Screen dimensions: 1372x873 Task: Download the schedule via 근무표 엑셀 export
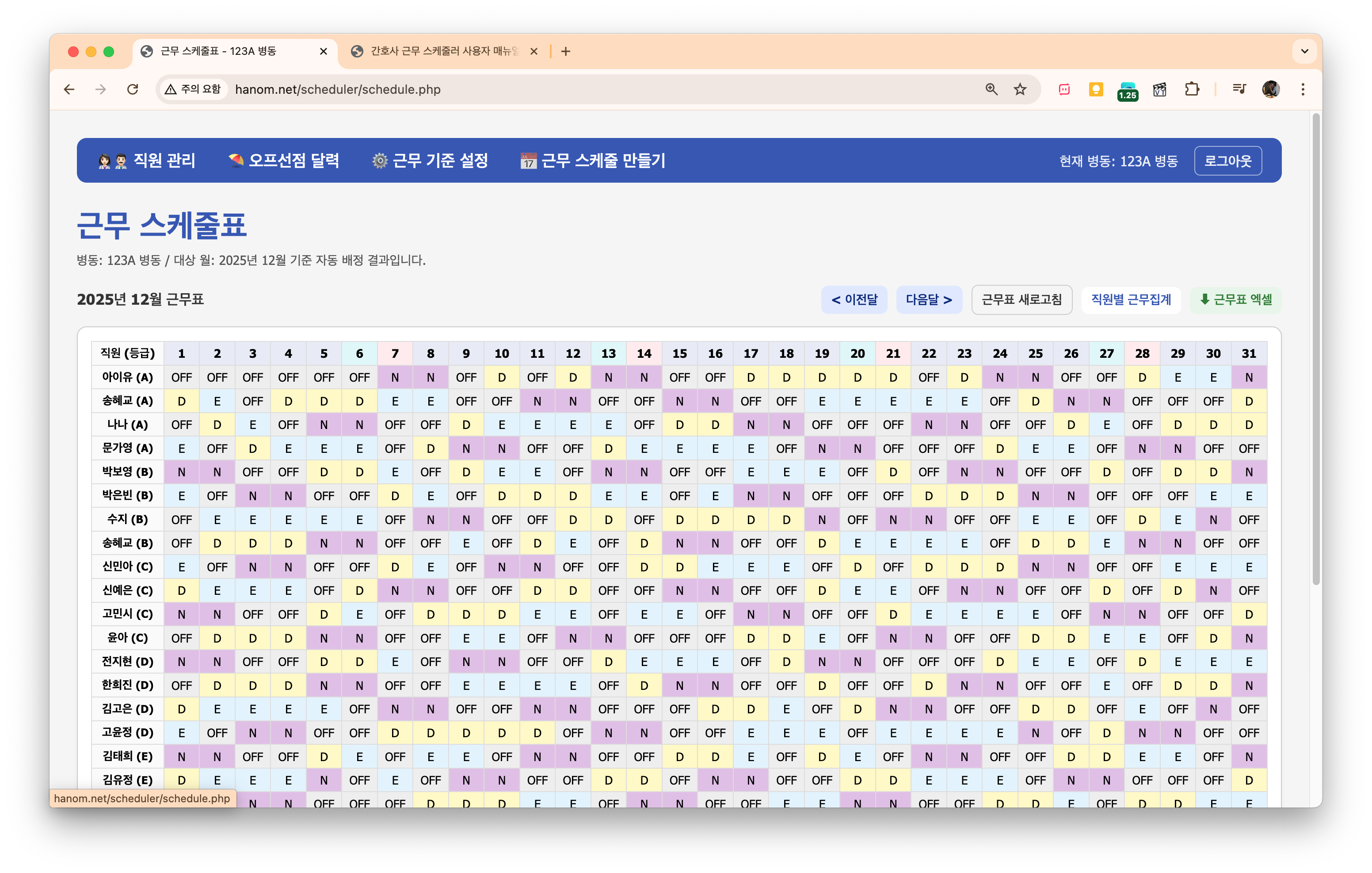[1235, 300]
